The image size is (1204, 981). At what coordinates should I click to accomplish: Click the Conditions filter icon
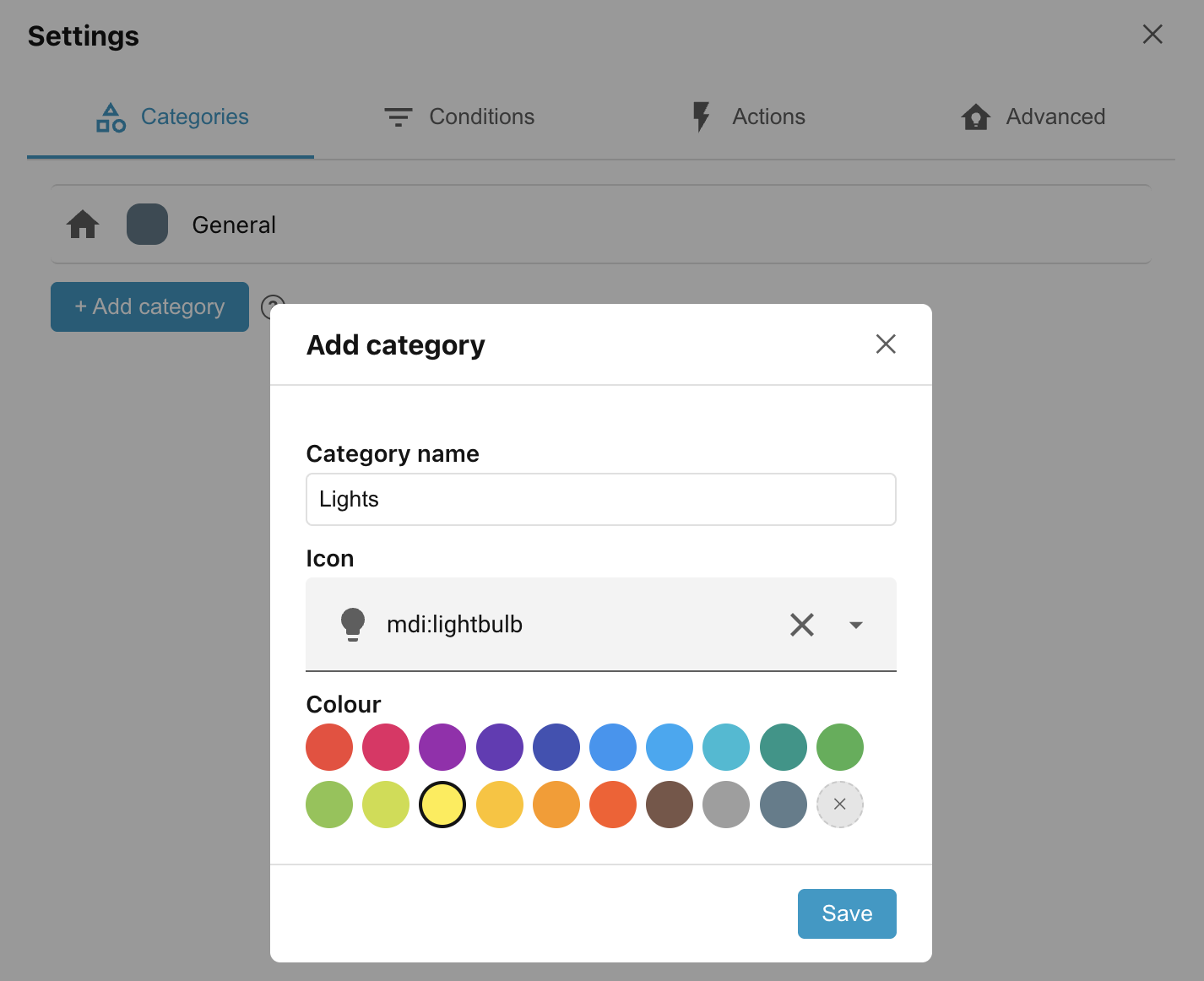coord(399,117)
